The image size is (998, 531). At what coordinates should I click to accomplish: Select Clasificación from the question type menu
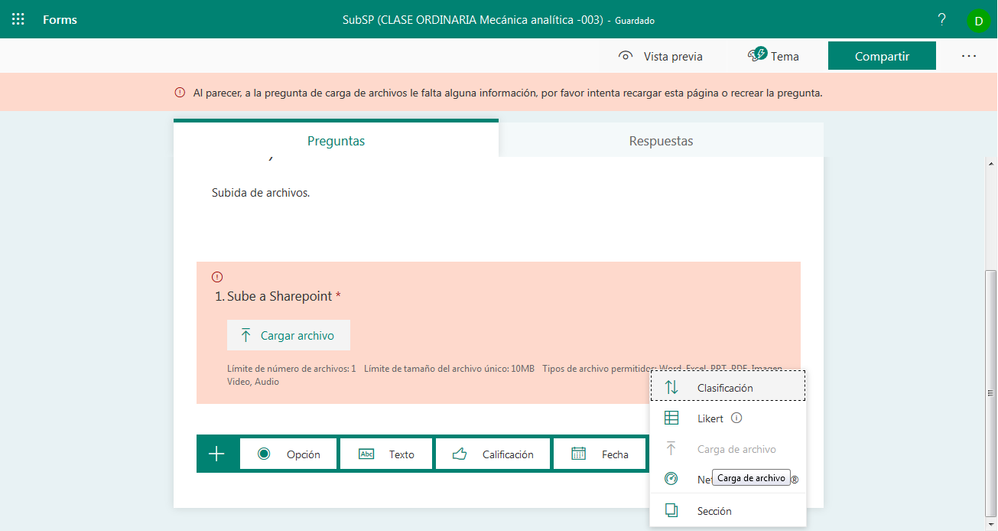click(x=727, y=387)
